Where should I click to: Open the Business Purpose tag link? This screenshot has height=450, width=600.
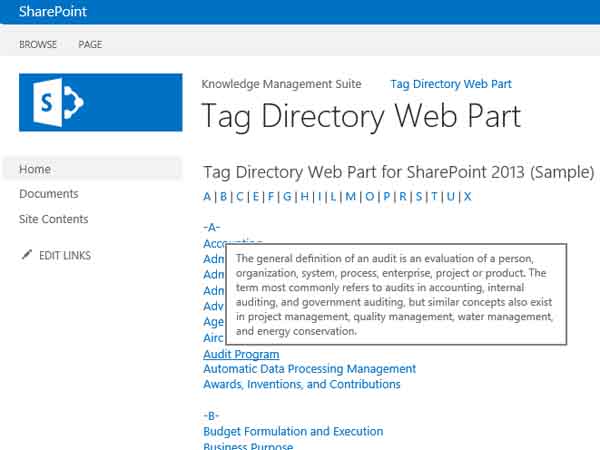[248, 445]
